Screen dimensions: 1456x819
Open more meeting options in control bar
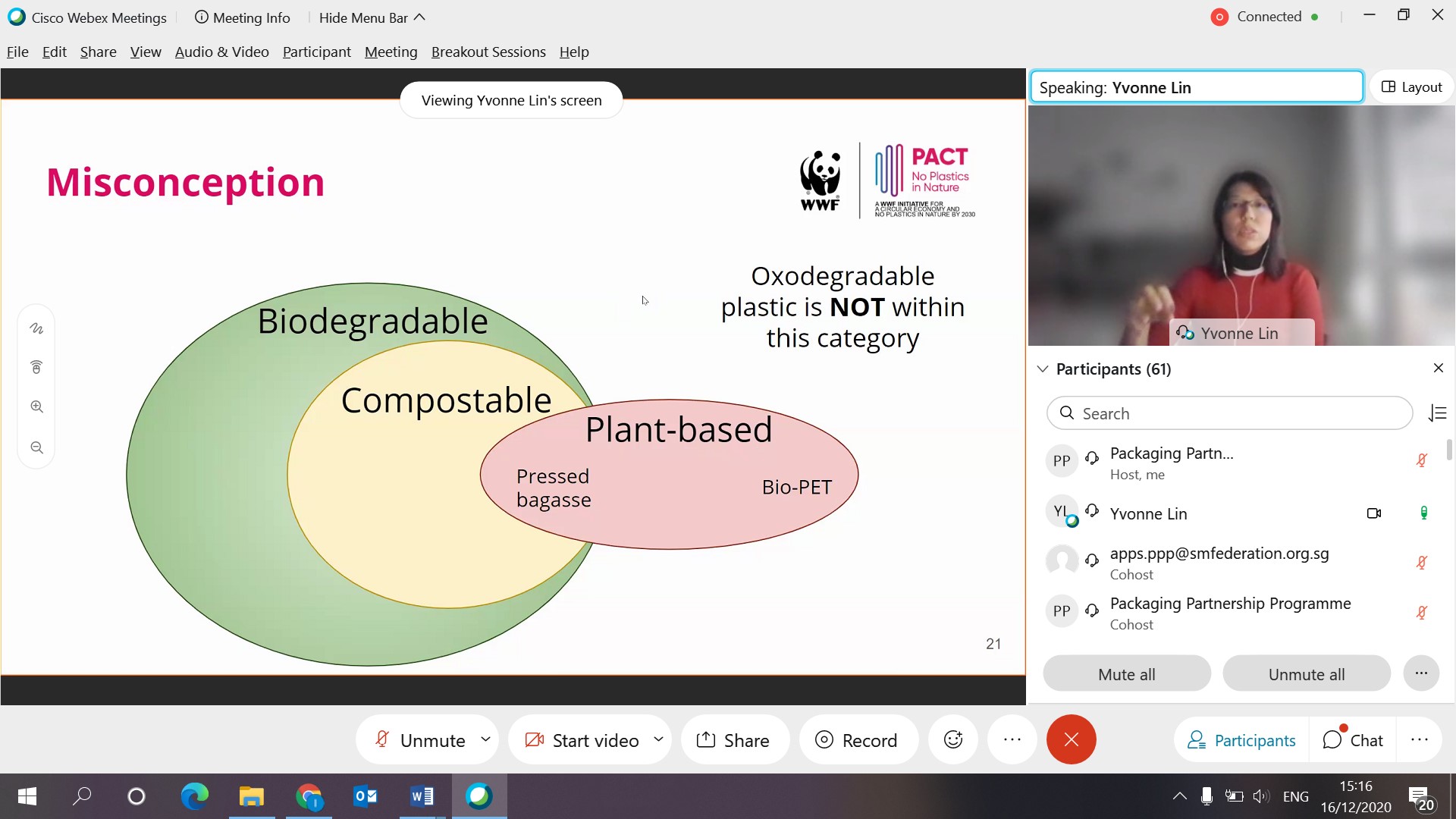(1012, 739)
